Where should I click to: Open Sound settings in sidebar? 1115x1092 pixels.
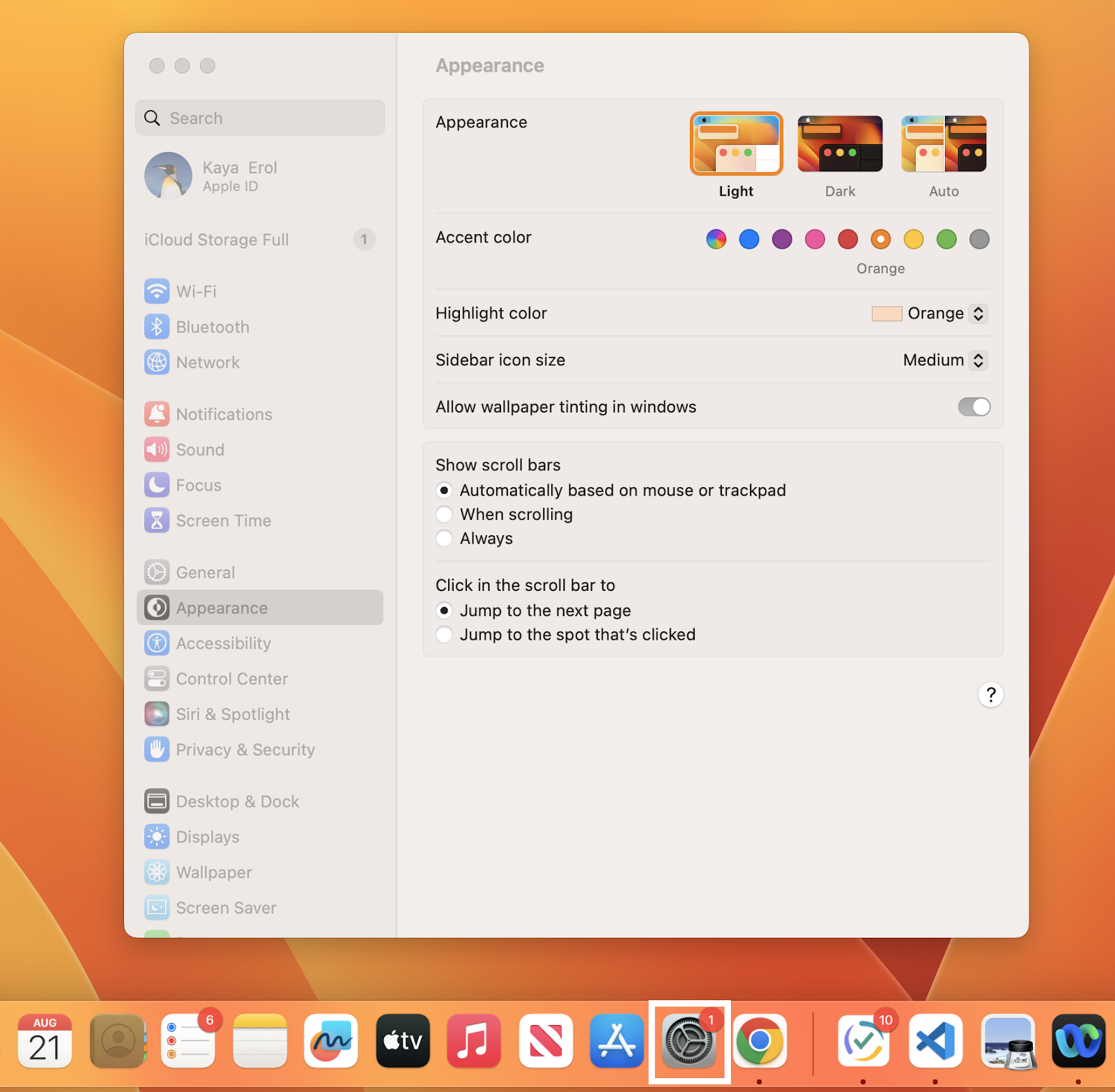(259, 449)
